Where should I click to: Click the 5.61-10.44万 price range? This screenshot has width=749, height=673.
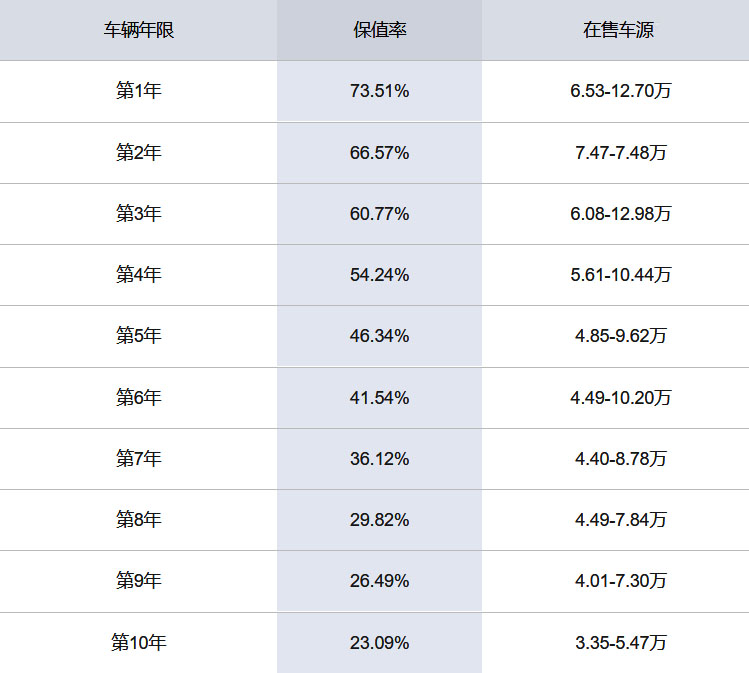click(x=620, y=275)
